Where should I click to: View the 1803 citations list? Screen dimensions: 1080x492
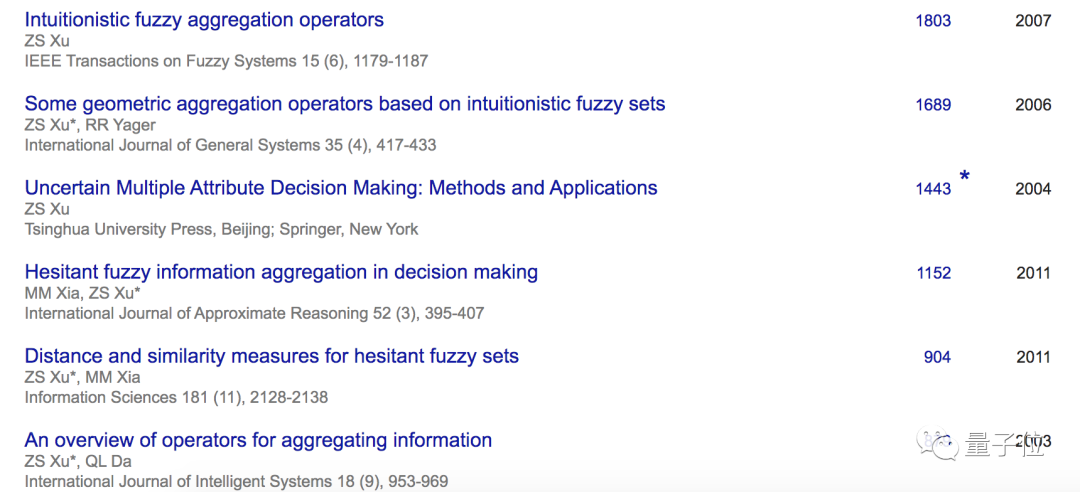point(933,20)
